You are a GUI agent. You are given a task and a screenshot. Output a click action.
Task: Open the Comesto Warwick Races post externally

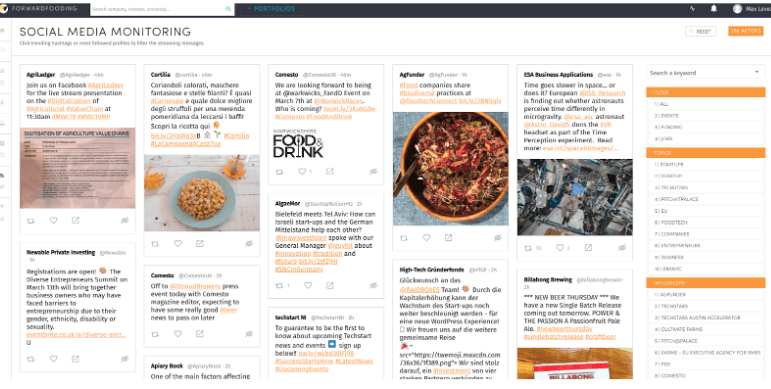[329, 172]
